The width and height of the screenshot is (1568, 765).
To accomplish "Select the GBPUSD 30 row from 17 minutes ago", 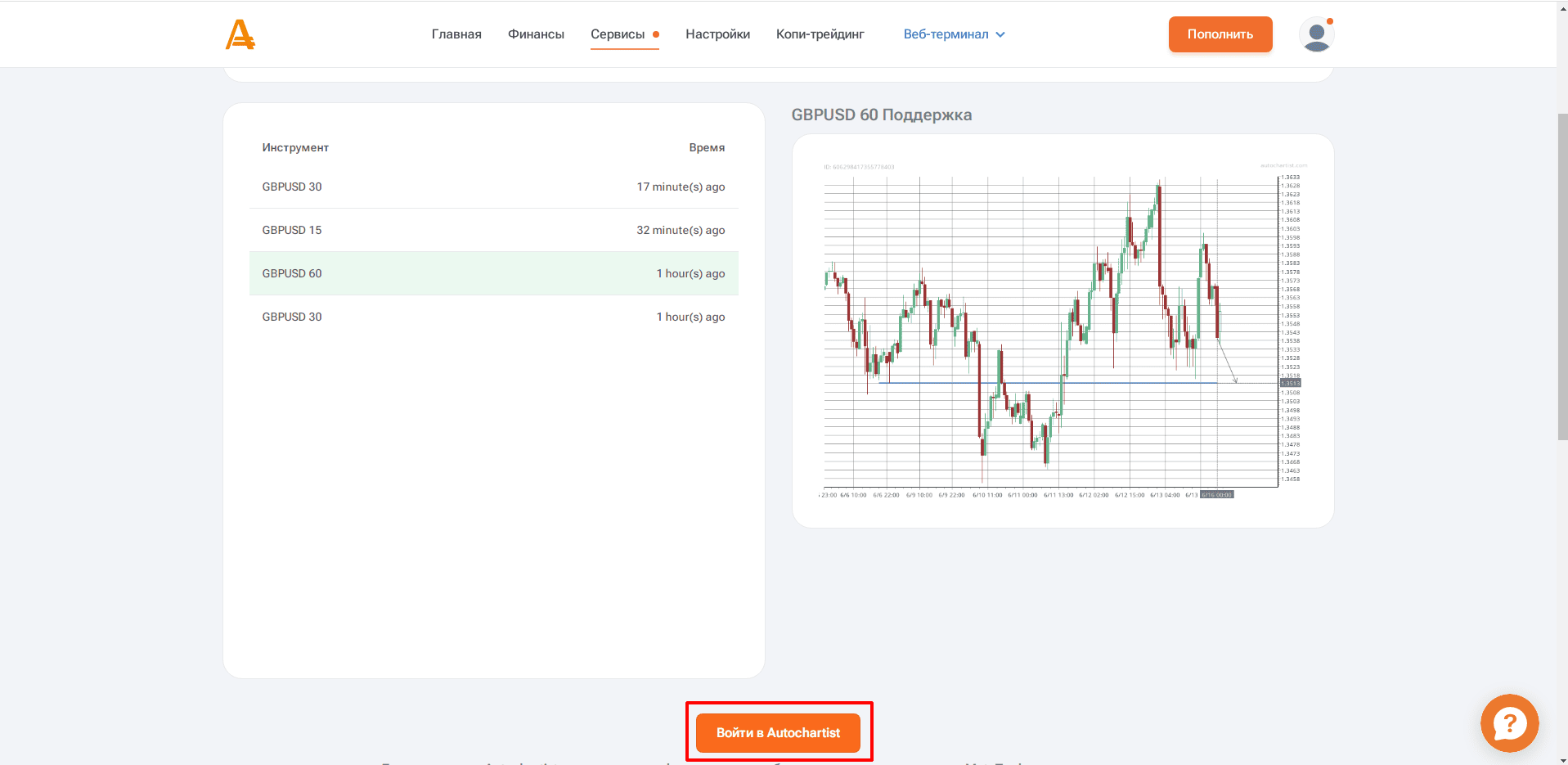I will 494,187.
